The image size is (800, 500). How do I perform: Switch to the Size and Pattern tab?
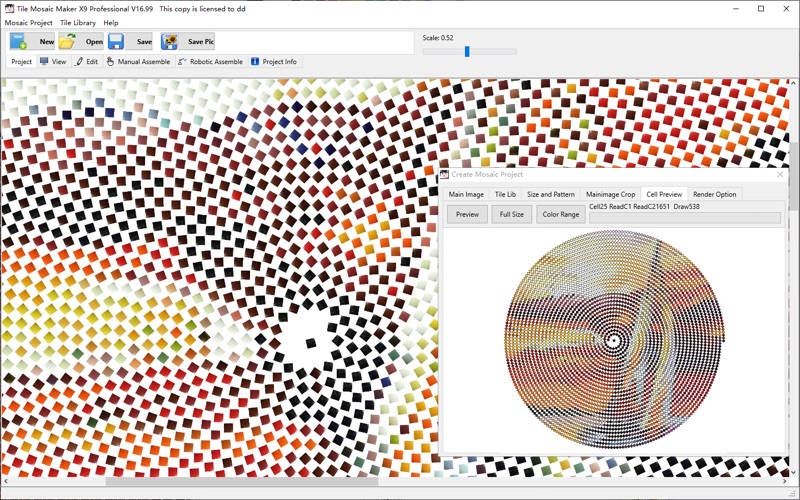pyautogui.click(x=551, y=194)
